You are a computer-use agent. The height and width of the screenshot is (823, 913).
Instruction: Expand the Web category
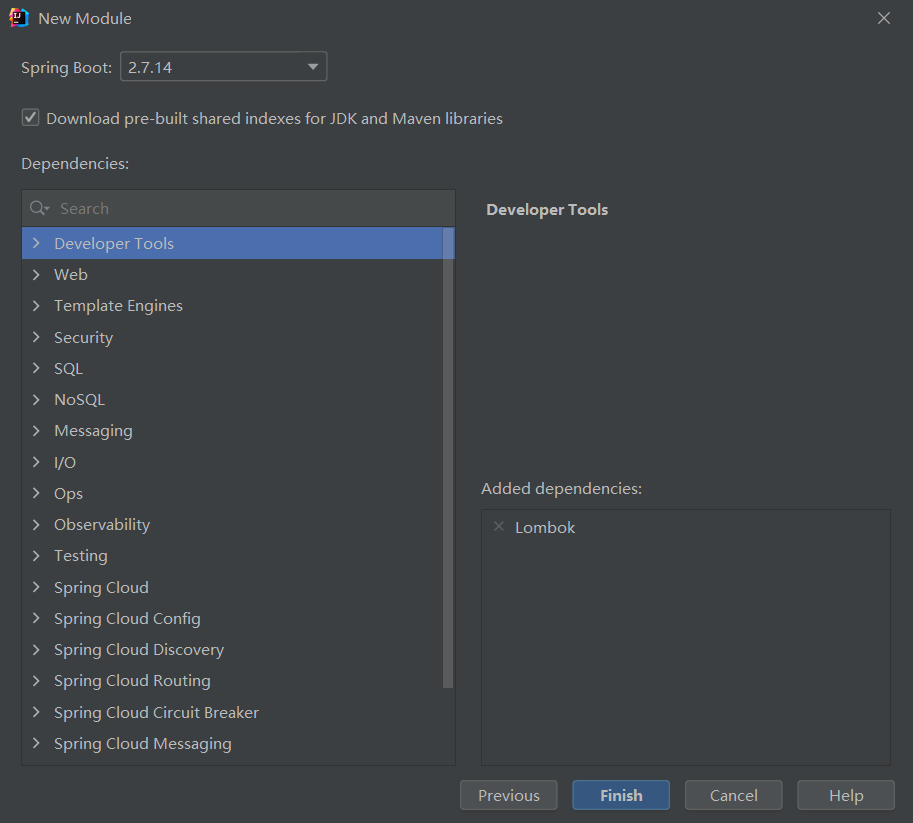36,274
